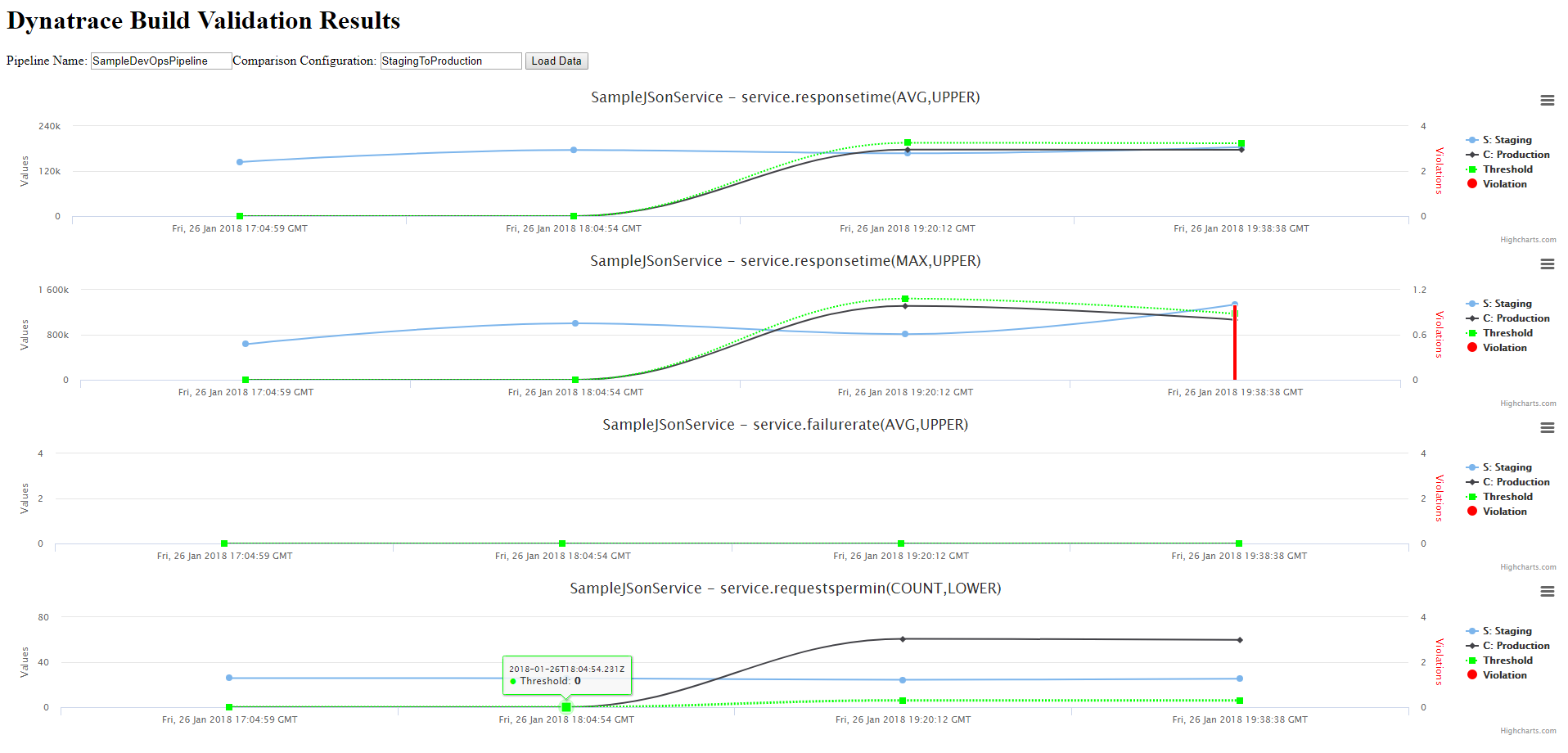Toggle Violation series in responsetime AVG legend
Viewport: 1568px width, 753px height.
[1497, 184]
